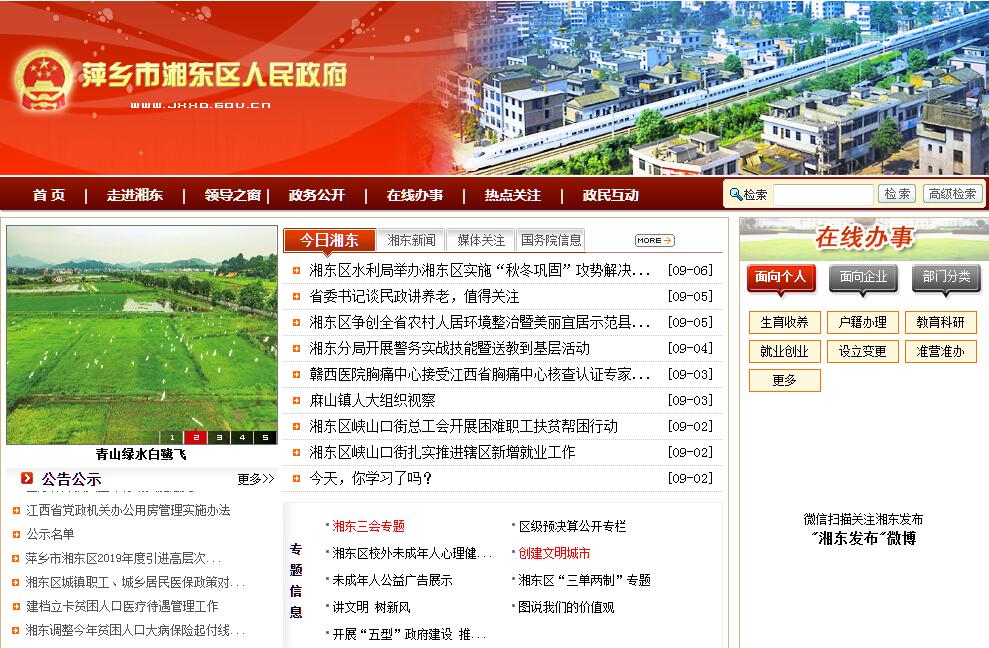Click the 设立变更 service button
Screen dimensions: 989x648
(x=863, y=351)
